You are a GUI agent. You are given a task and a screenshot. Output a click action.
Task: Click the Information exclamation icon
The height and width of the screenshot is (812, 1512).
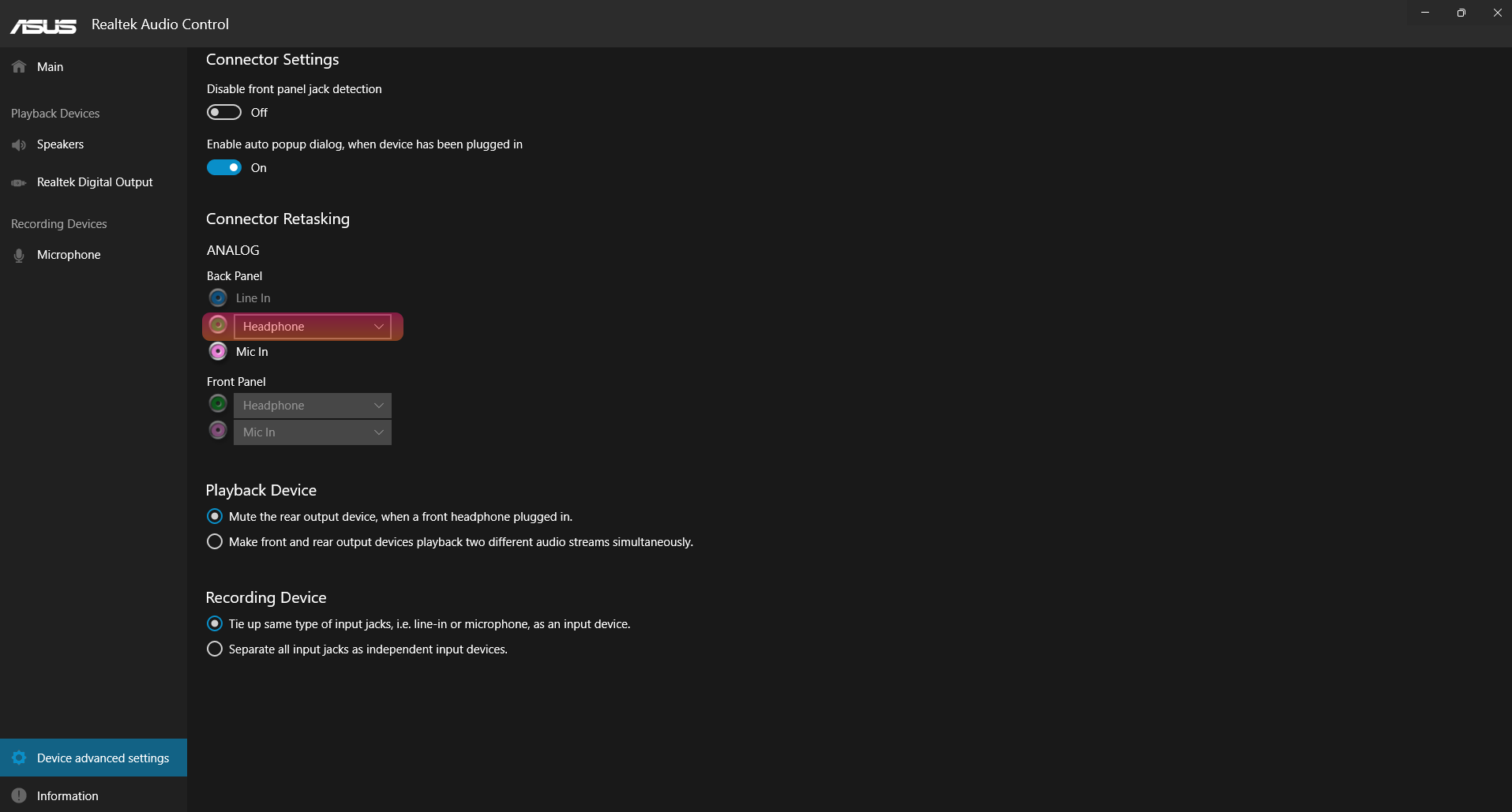tap(19, 795)
